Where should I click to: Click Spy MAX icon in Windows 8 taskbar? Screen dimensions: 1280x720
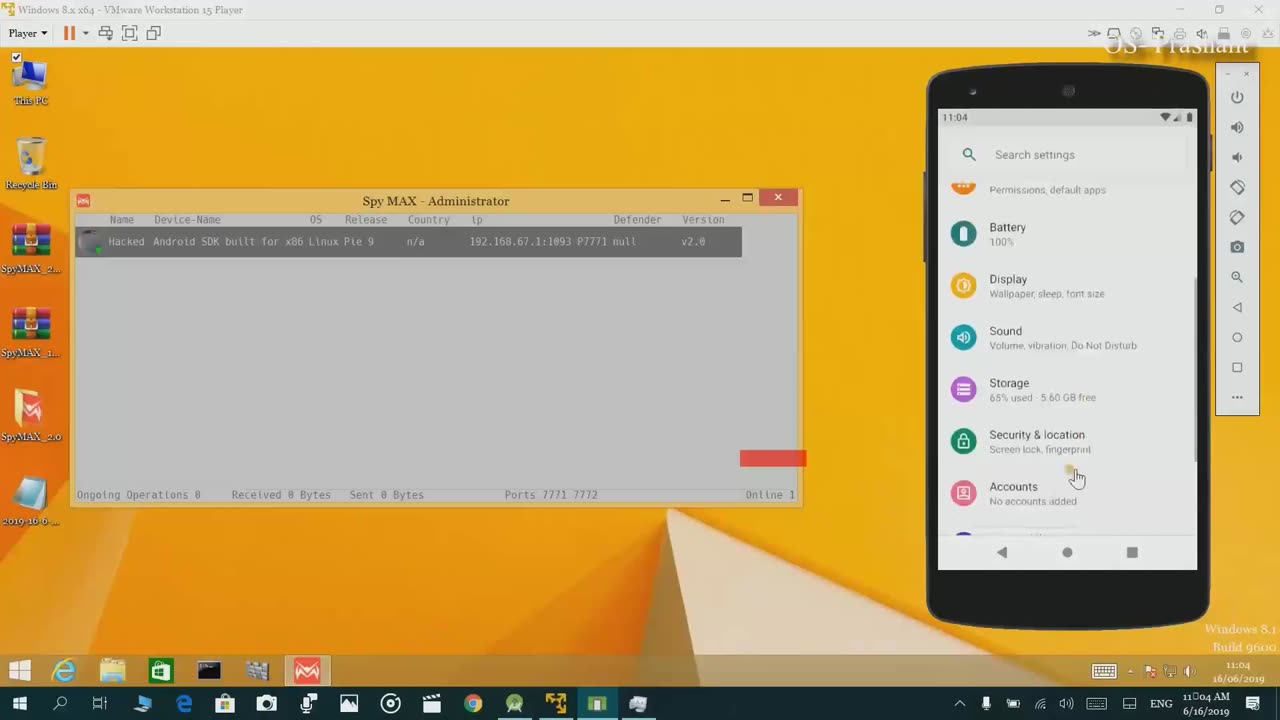[307, 670]
